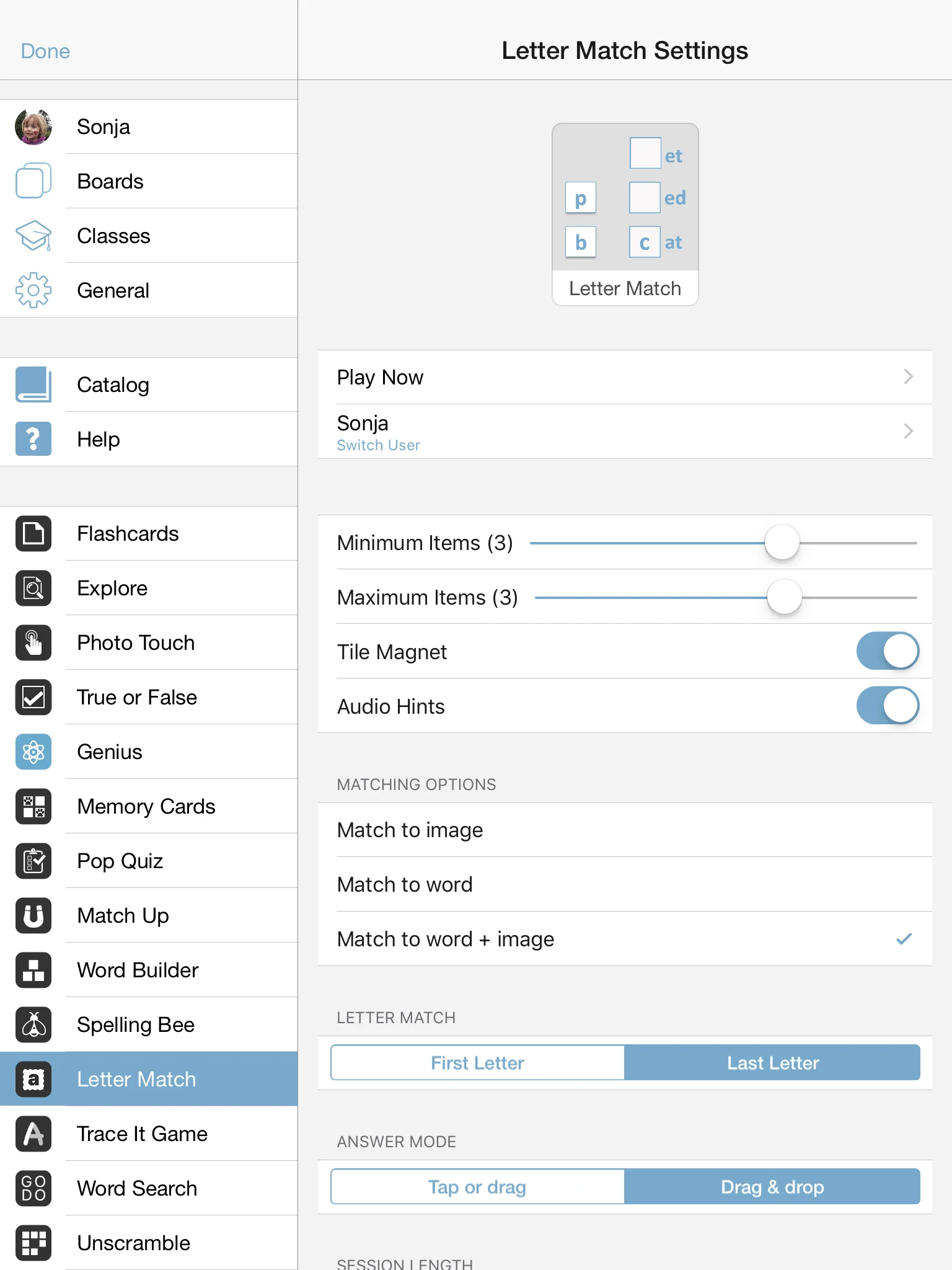Viewport: 952px width, 1270px height.
Task: Open the Unscramble grid icon
Action: tap(33, 1243)
